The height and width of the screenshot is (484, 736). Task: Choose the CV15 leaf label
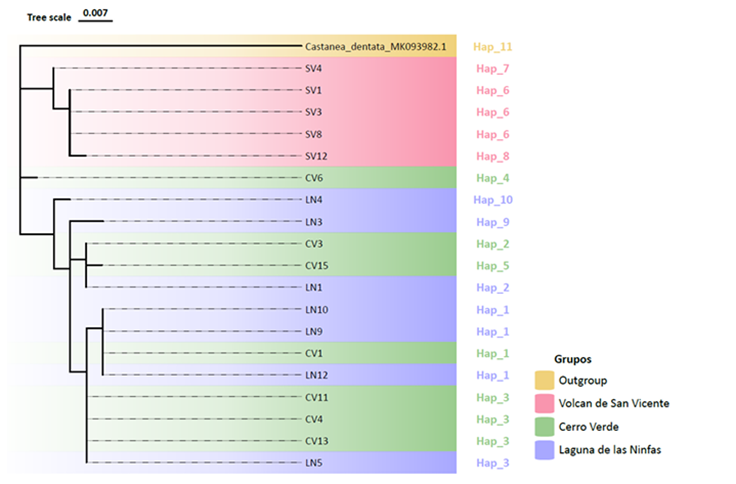pyautogui.click(x=316, y=265)
